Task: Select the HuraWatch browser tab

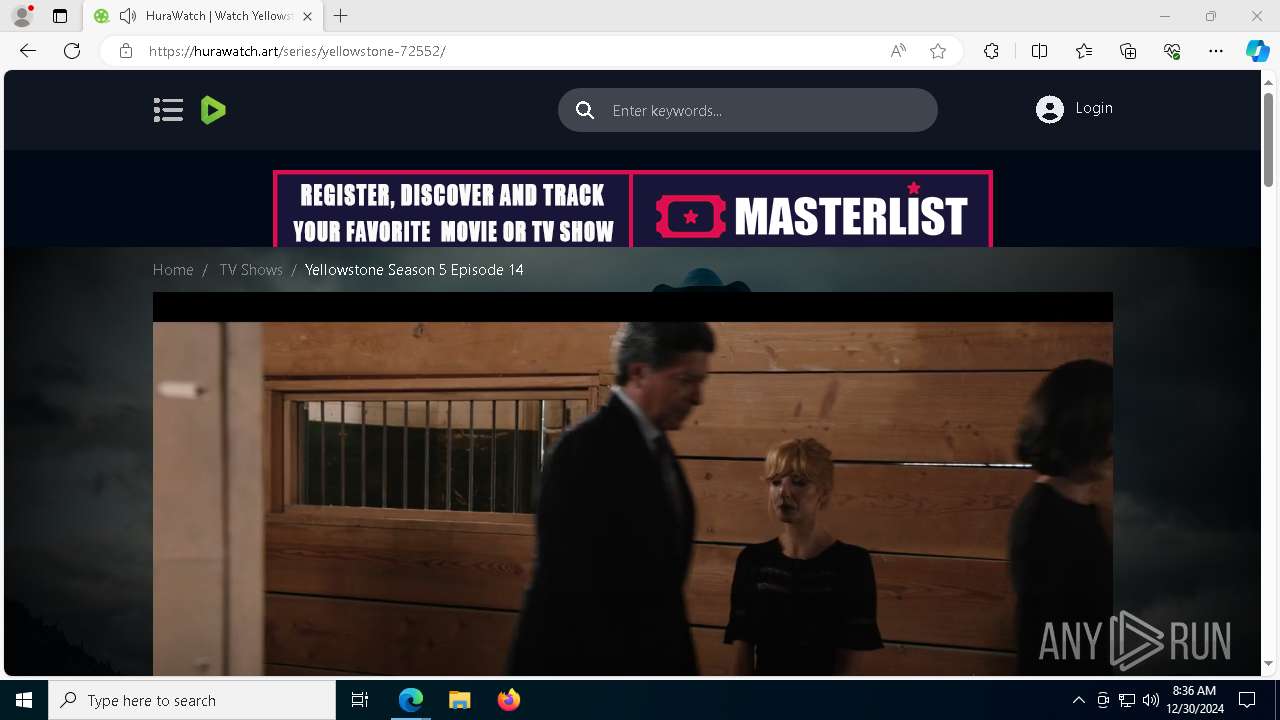Action: (203, 16)
